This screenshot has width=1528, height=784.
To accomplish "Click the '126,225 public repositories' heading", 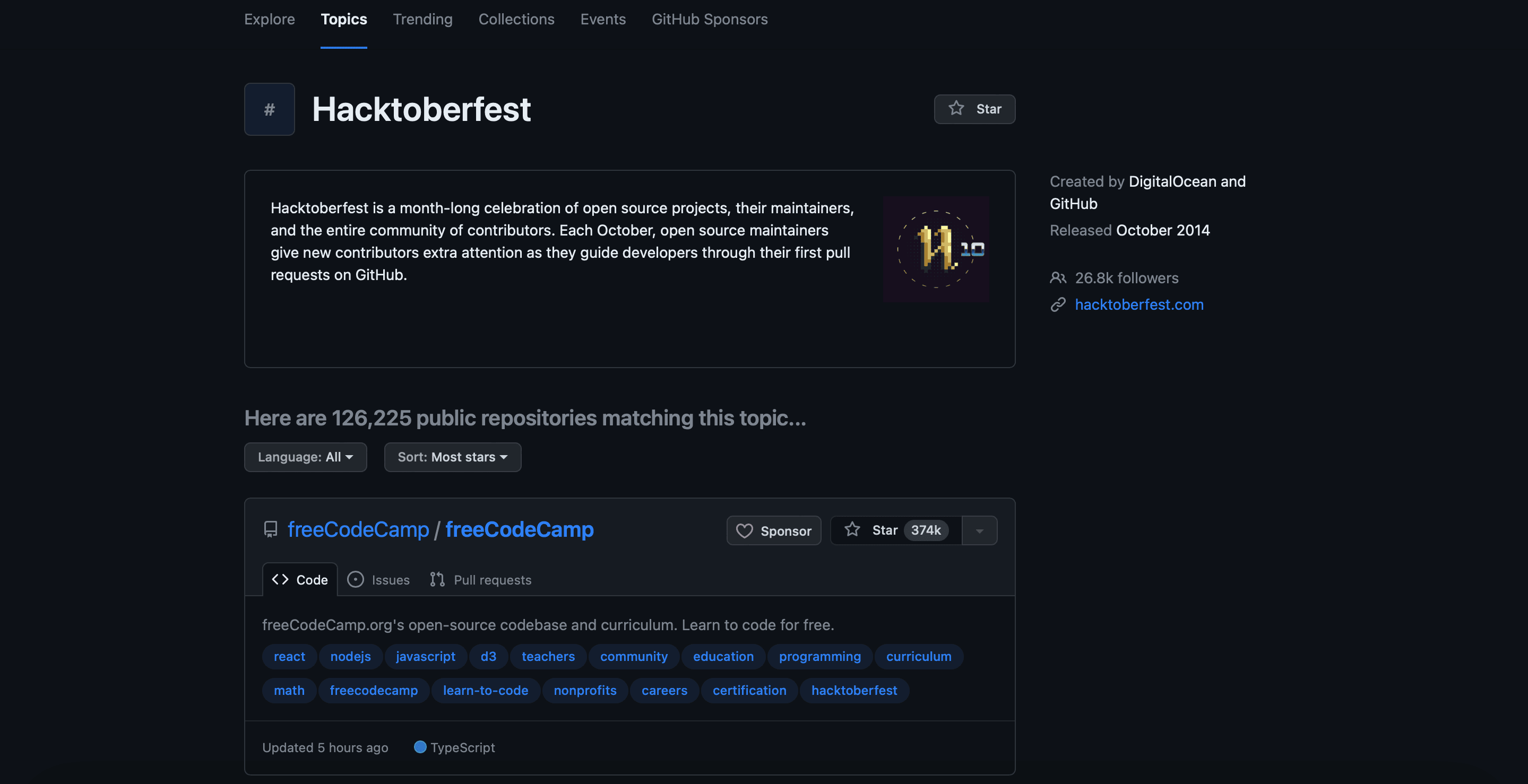I will [x=525, y=418].
